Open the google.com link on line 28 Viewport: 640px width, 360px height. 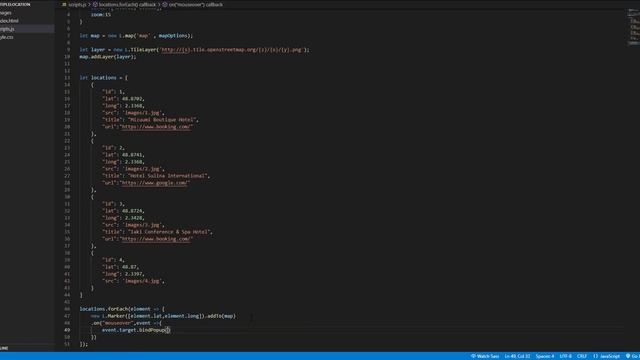click(x=155, y=183)
